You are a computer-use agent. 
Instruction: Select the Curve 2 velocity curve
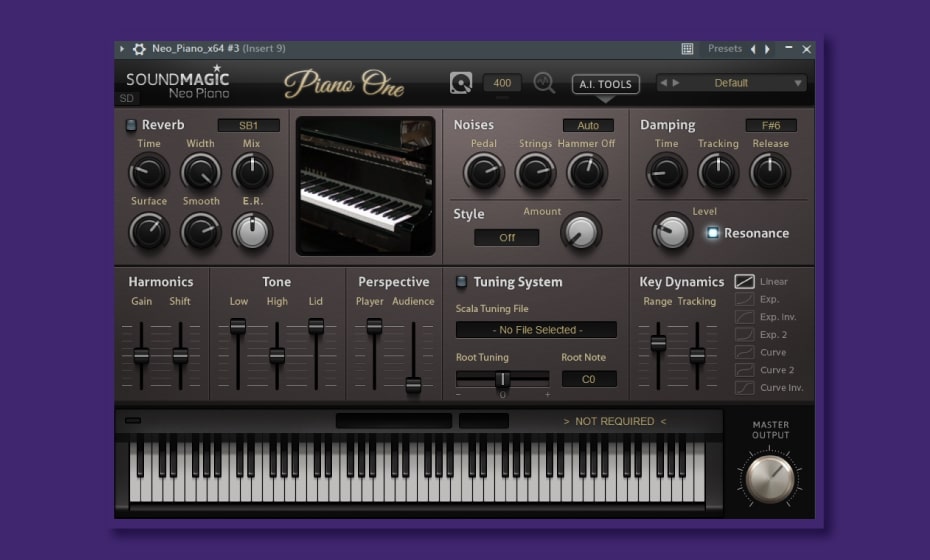coord(745,370)
